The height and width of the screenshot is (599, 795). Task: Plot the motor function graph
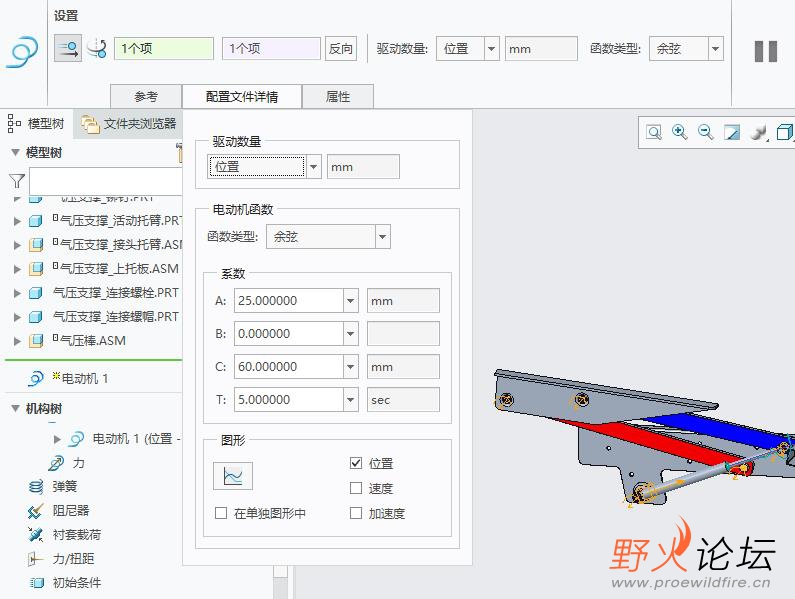click(x=233, y=476)
